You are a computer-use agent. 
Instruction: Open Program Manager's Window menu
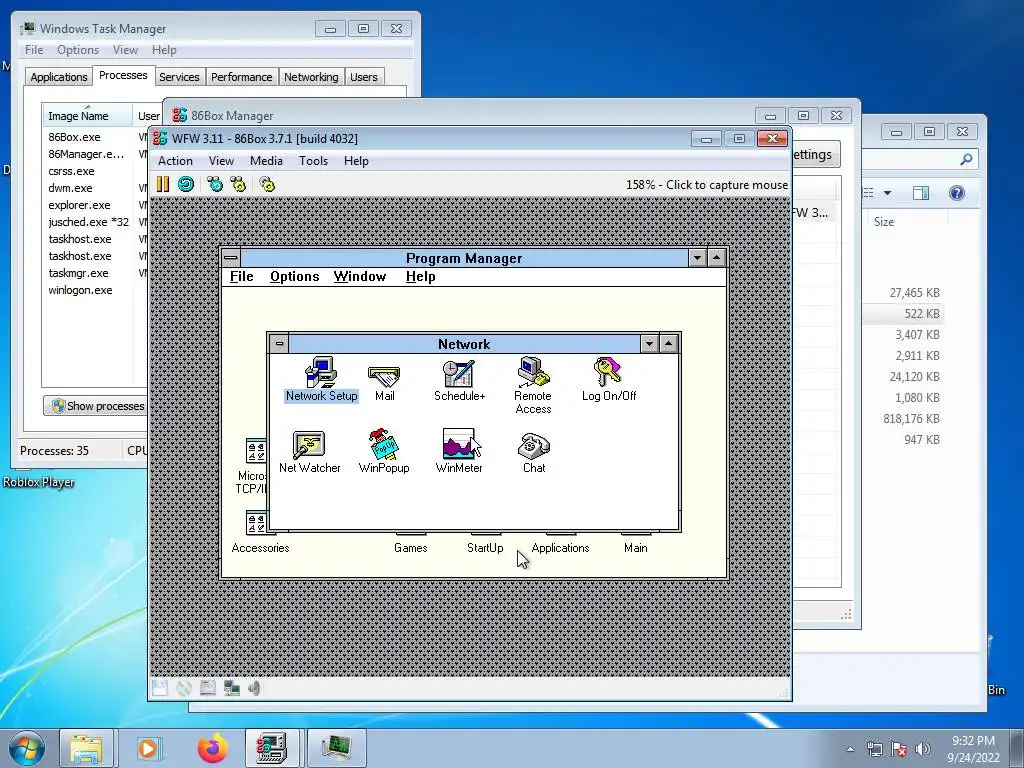(x=360, y=276)
